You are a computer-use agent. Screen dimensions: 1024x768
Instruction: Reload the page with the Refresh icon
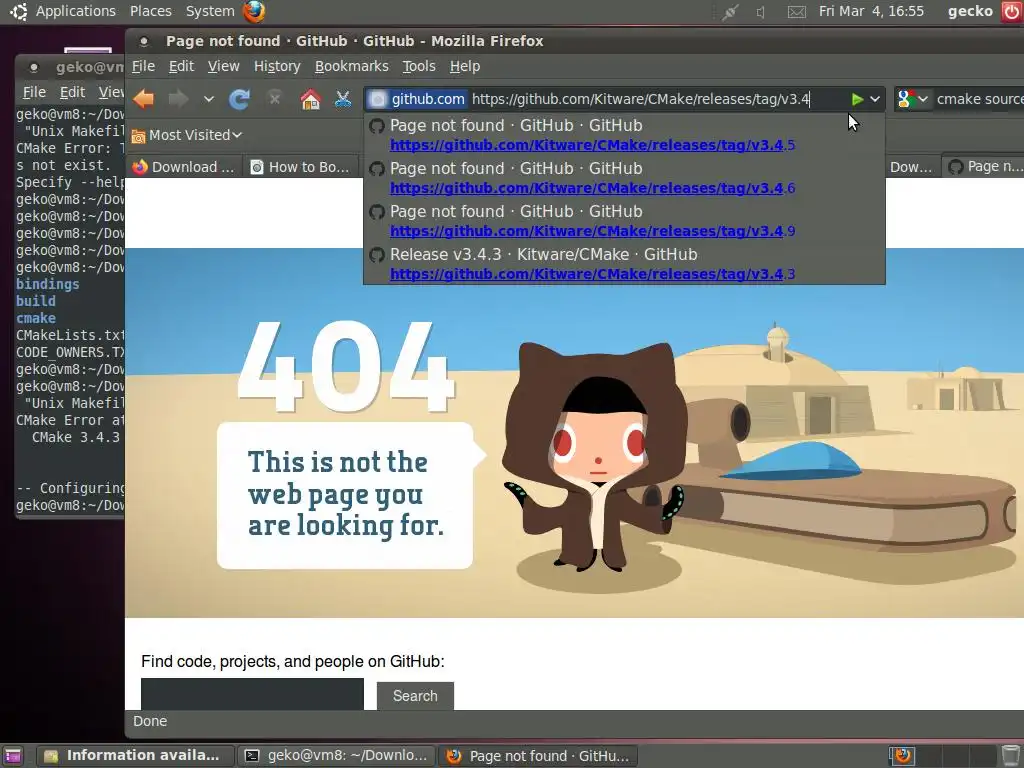tap(240, 99)
